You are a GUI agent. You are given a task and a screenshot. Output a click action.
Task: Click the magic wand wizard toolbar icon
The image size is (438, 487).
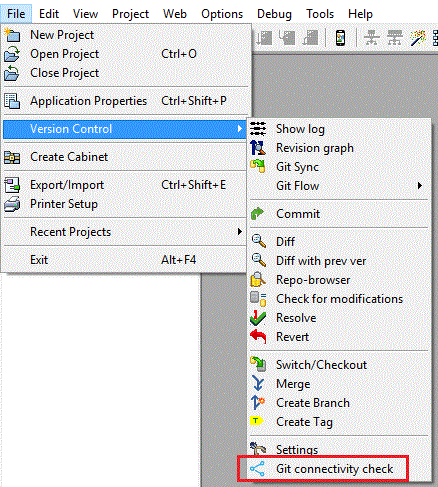[x=418, y=38]
